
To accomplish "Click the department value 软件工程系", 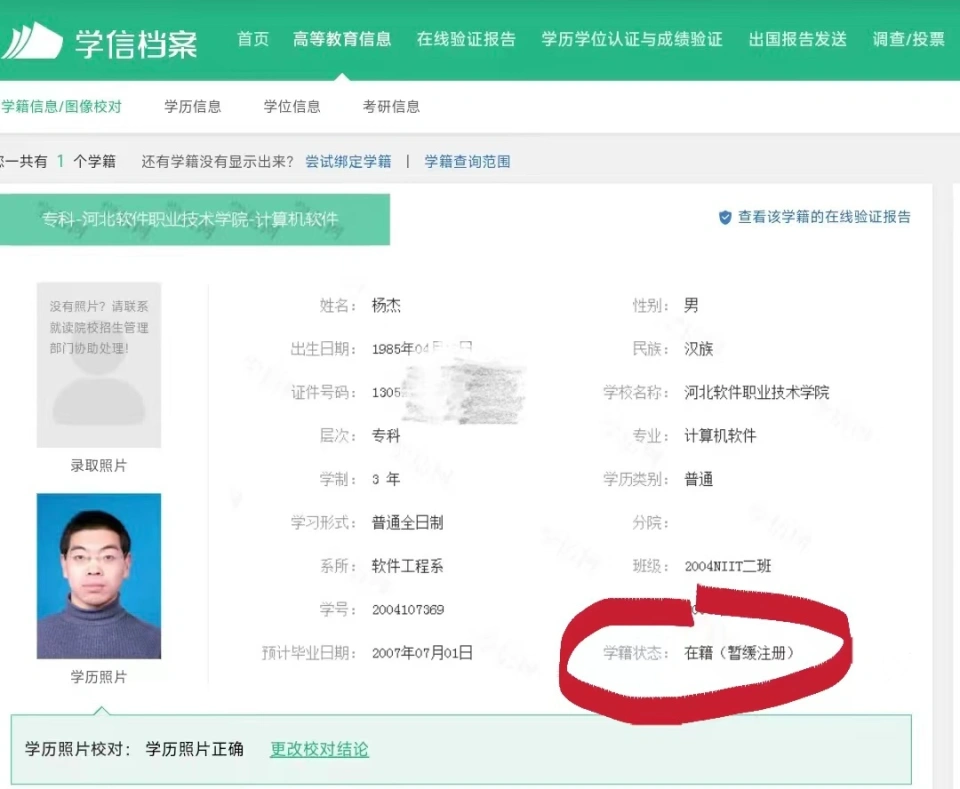I will click(x=407, y=566).
